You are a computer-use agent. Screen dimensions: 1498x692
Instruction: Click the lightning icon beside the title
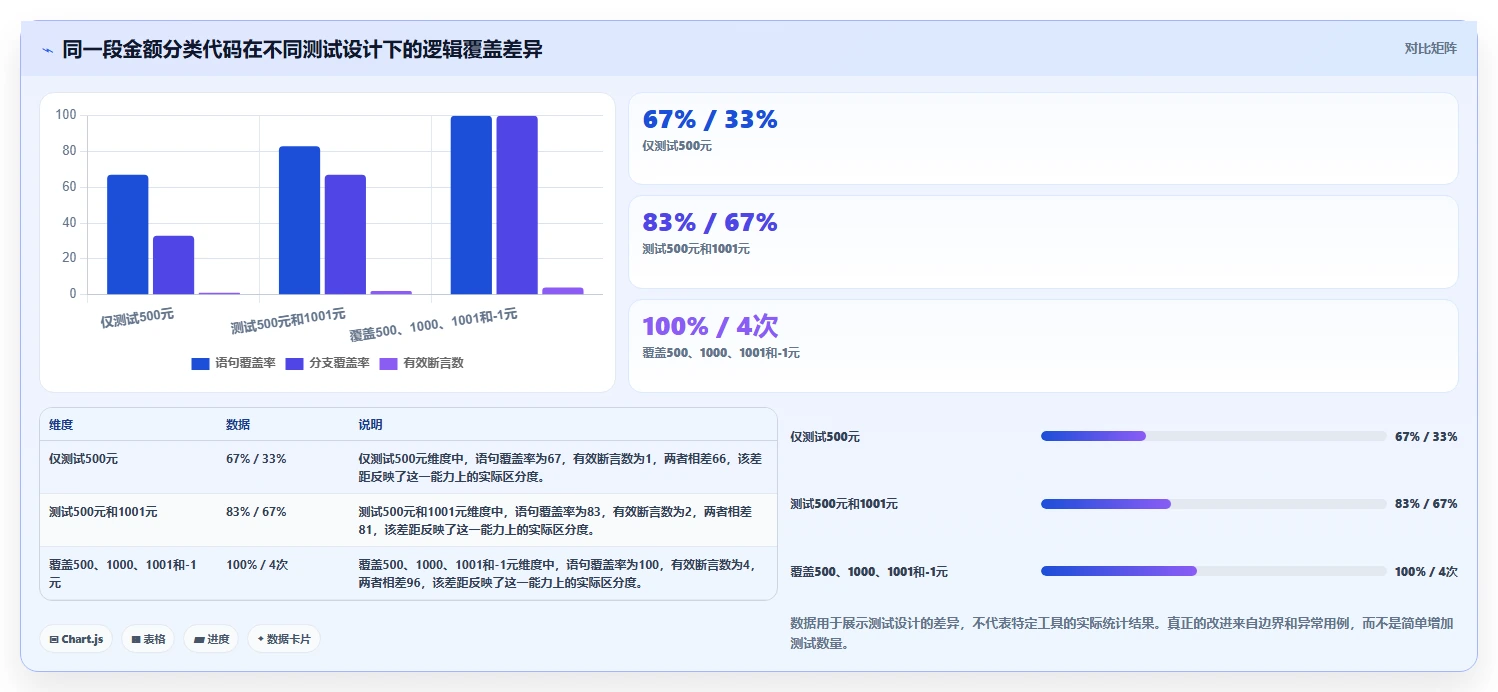pyautogui.click(x=48, y=50)
